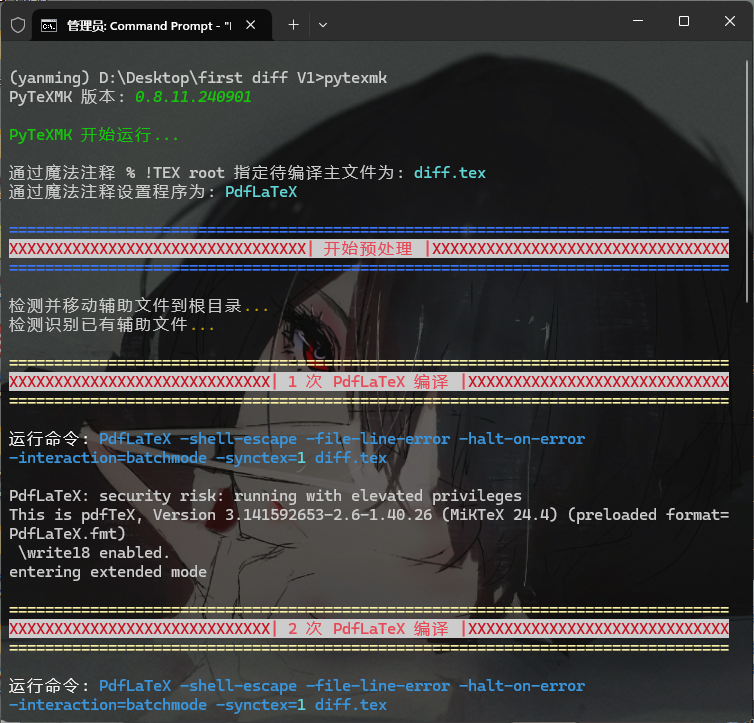Image resolution: width=754 pixels, height=723 pixels.
Task: Click the shield icon left of the tab
Action: [x=18, y=25]
